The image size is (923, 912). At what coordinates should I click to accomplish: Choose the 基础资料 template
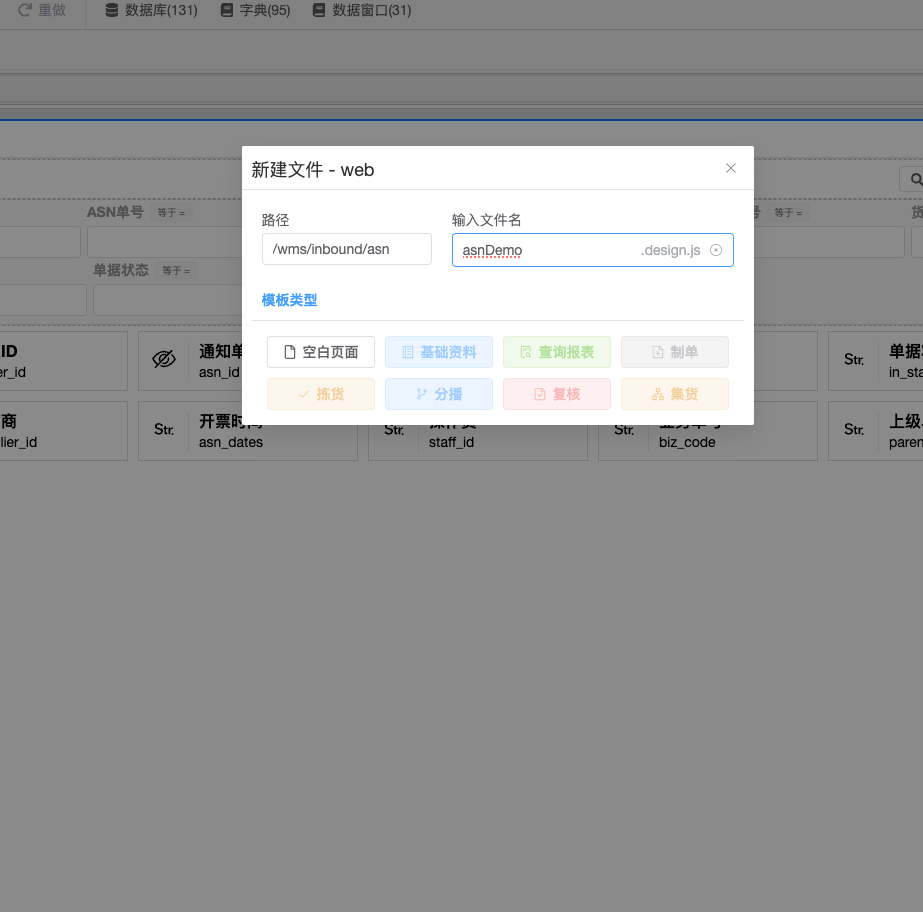pos(439,352)
